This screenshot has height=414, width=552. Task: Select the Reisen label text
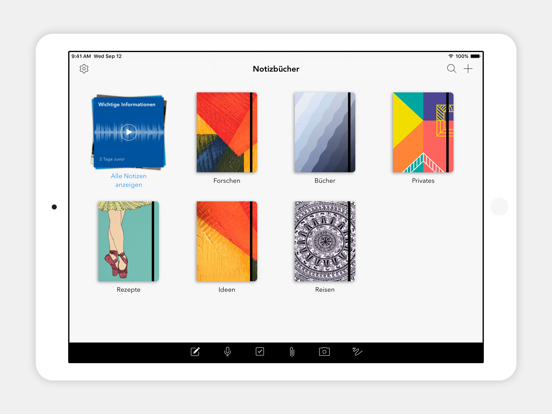tap(325, 290)
